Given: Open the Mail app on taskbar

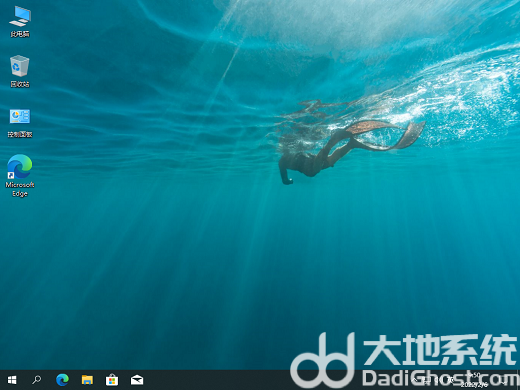Looking at the screenshot, I should click(x=137, y=380).
